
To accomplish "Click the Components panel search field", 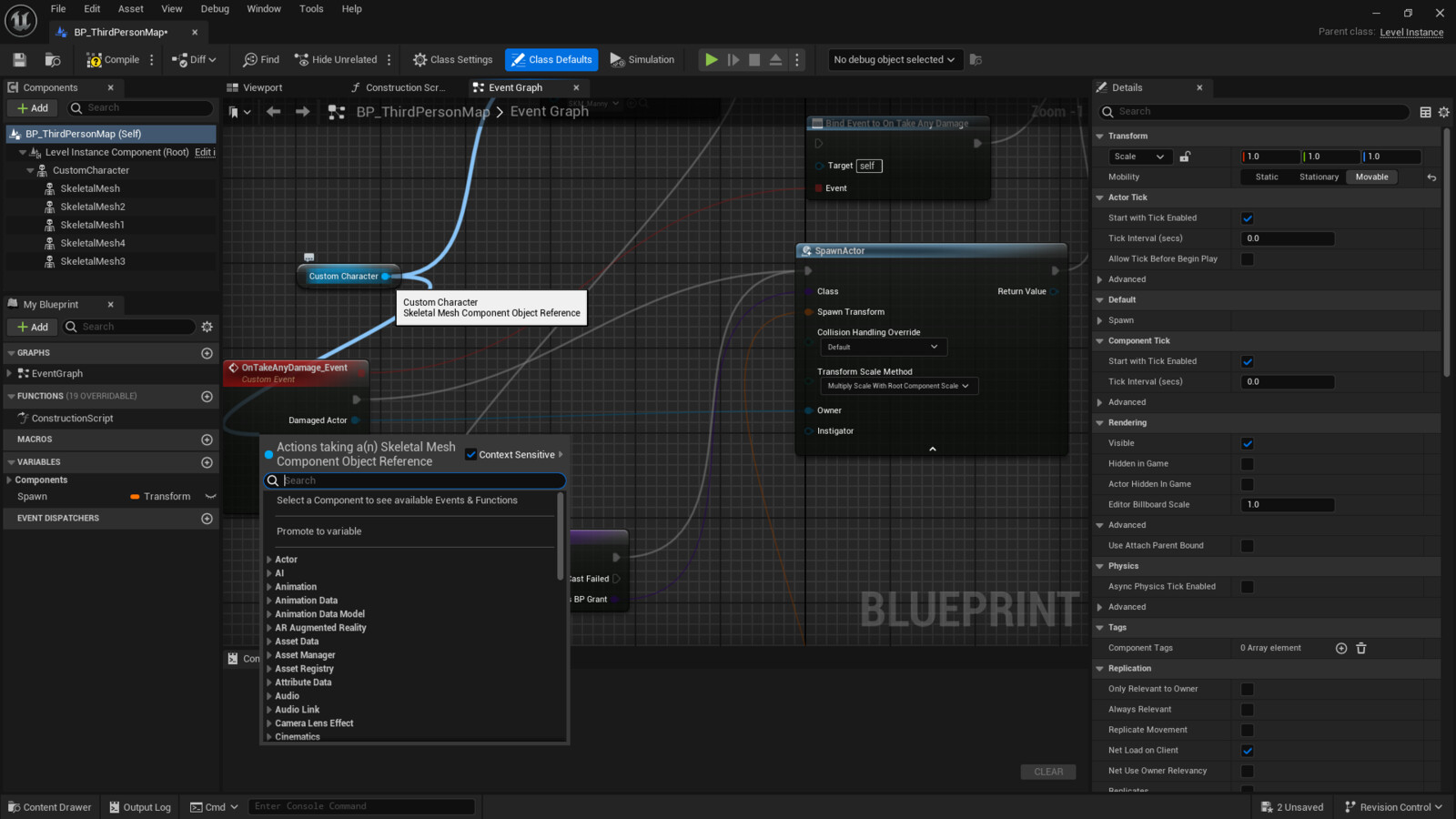I will tap(141, 108).
